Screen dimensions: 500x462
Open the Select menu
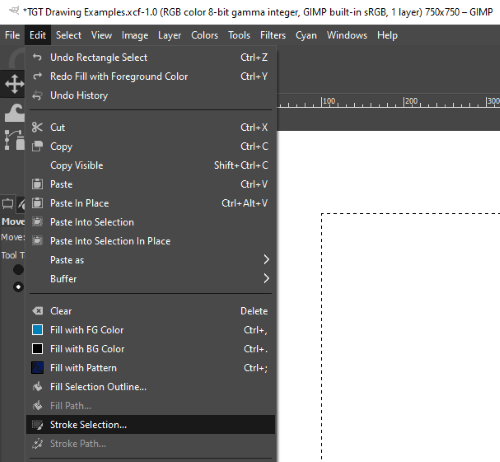(68, 35)
